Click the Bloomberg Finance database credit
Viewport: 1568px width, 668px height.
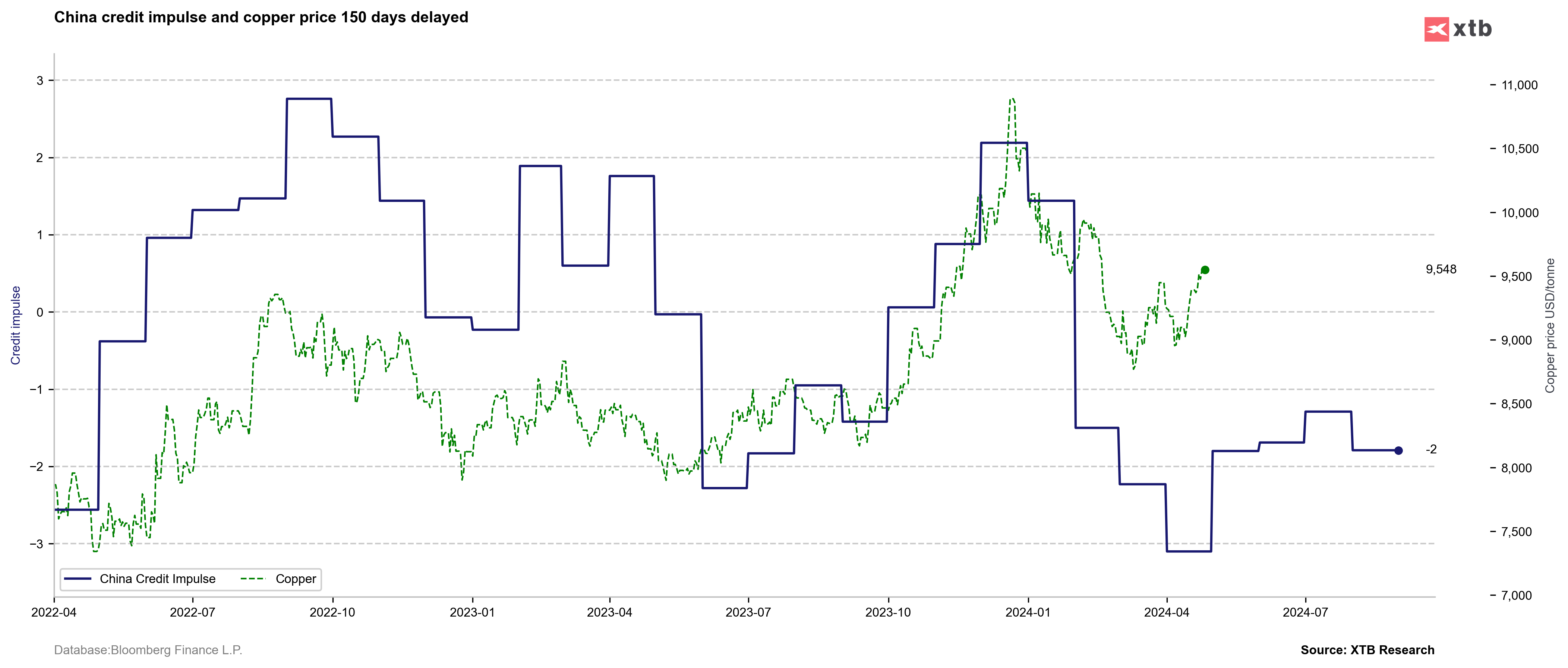pos(148,650)
